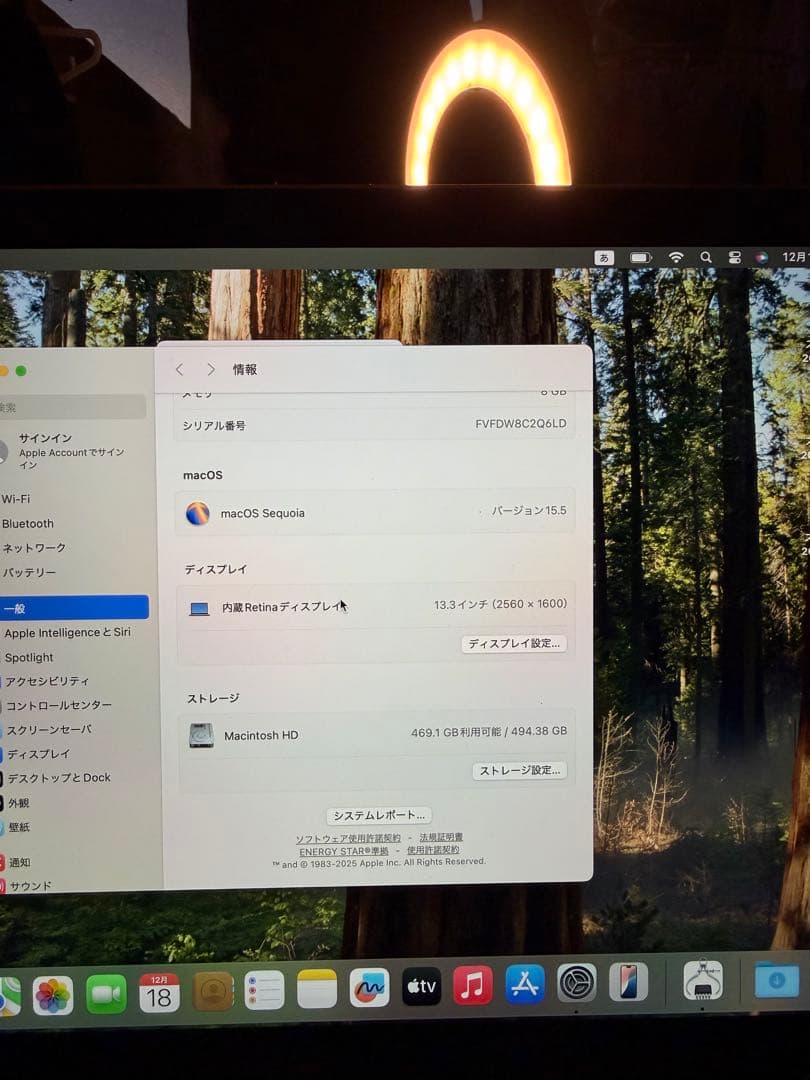Open ディスプレイ設定 (Display Settings)
This screenshot has width=810, height=1080.
pos(514,644)
